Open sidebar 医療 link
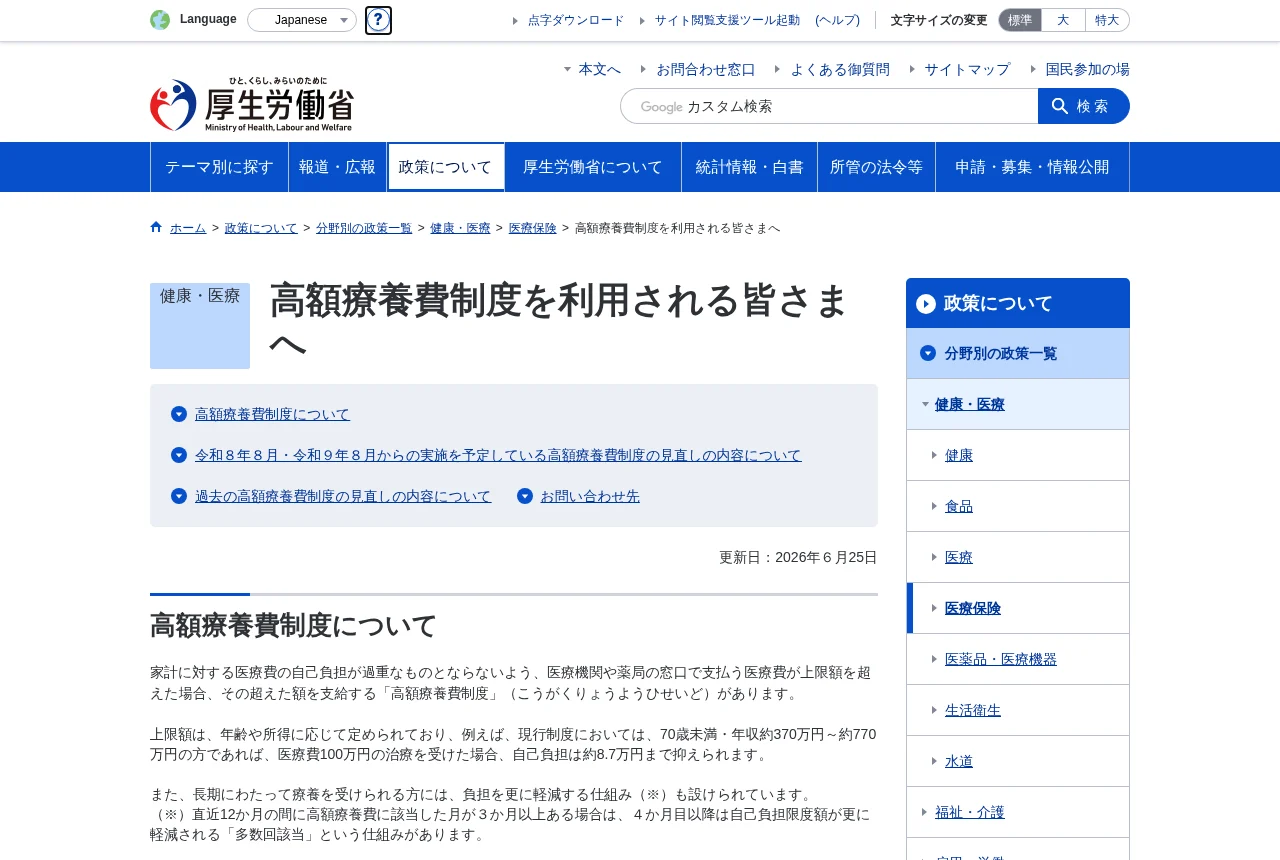 [959, 557]
